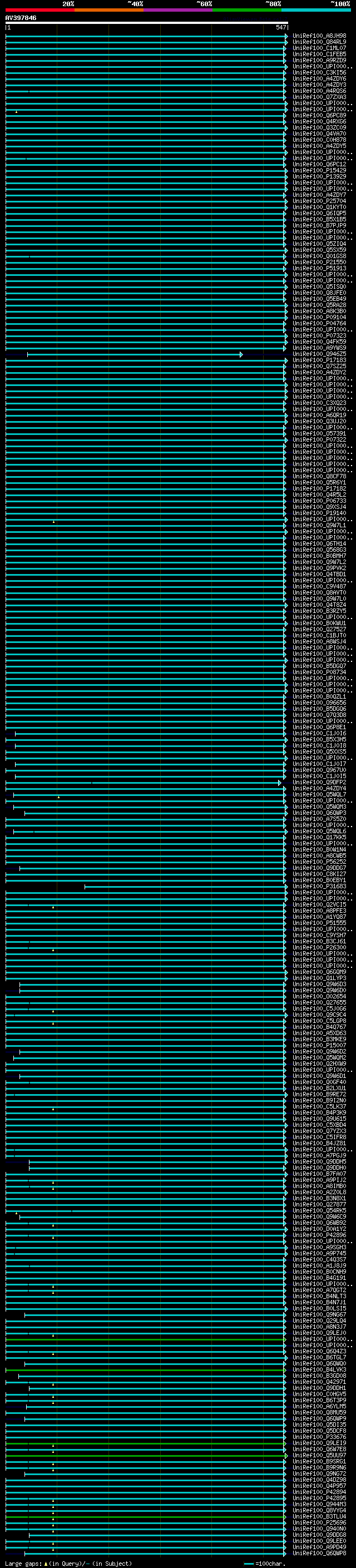
Task: Select hit label UniRef100_P26300
Action: point(319,948)
